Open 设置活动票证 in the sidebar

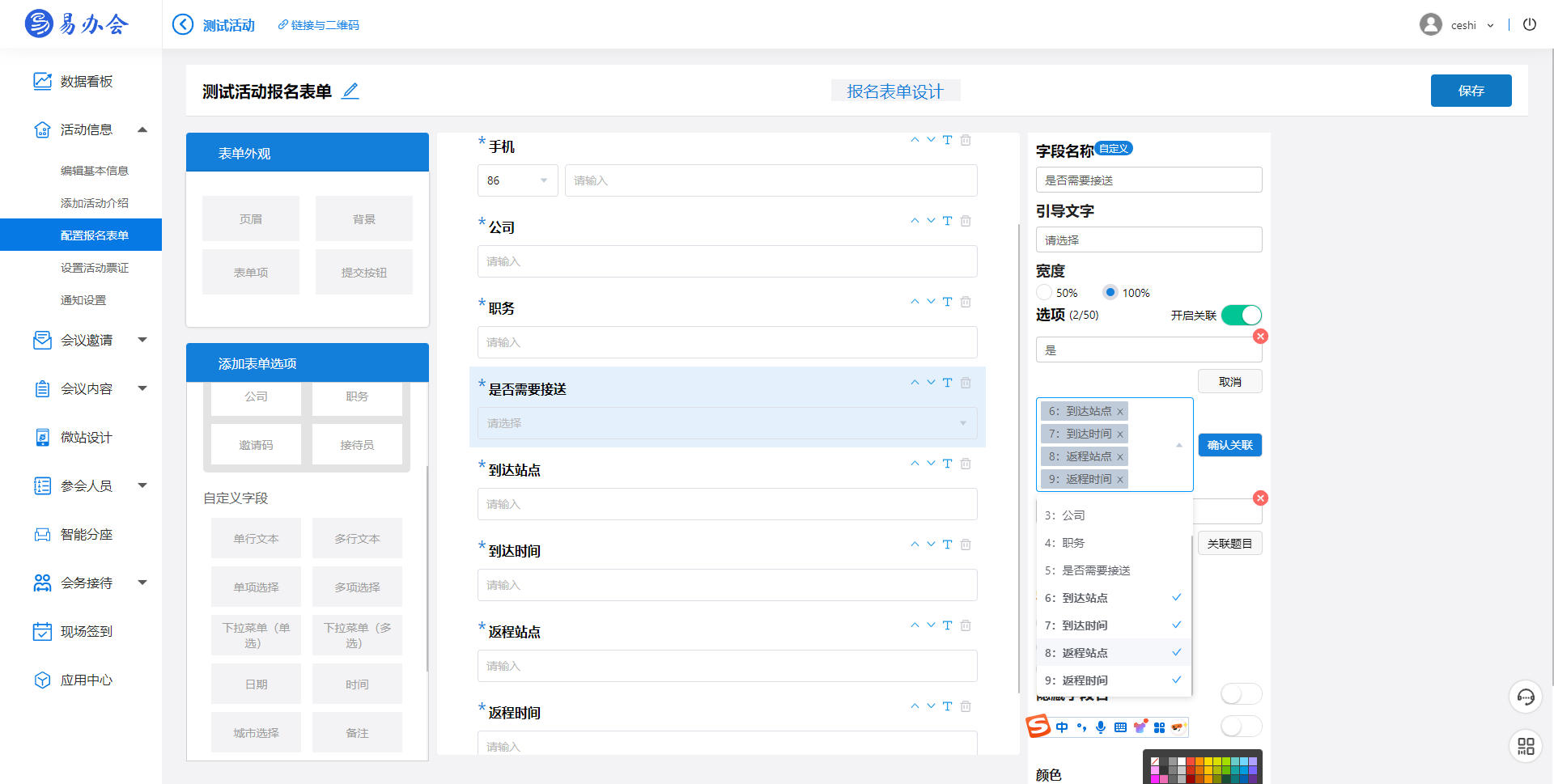click(94, 268)
